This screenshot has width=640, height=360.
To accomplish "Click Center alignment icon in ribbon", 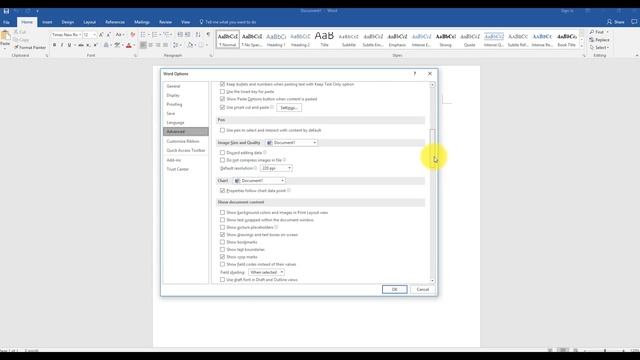I will coord(151,45).
